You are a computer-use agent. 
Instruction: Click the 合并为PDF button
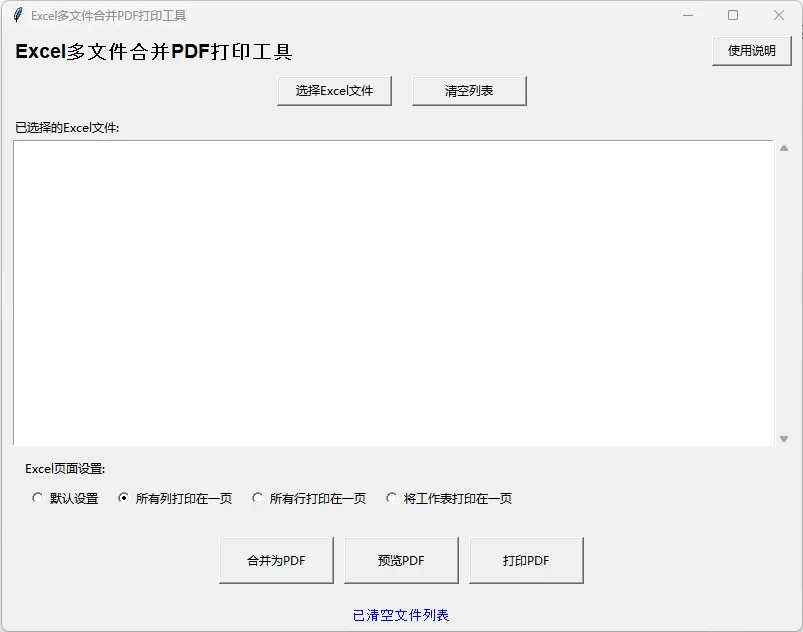click(x=276, y=560)
